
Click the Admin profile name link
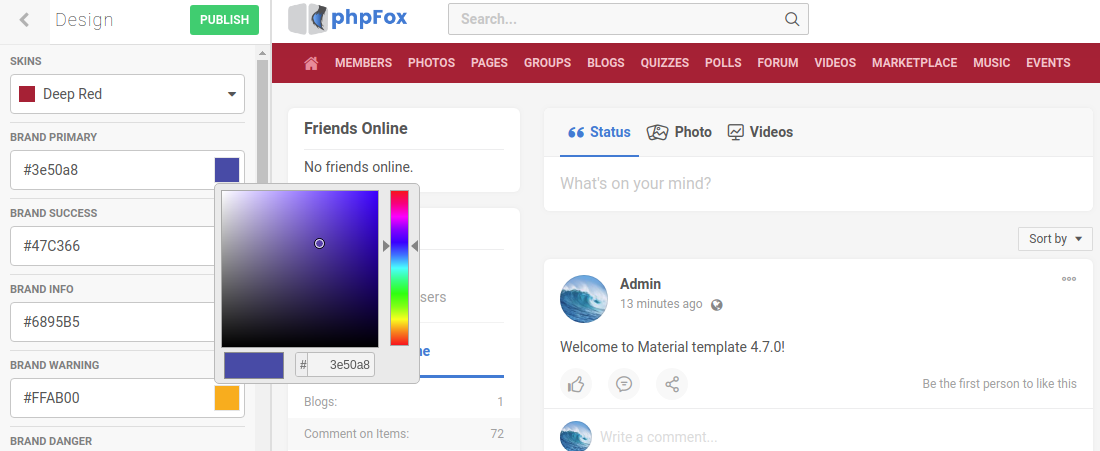640,284
